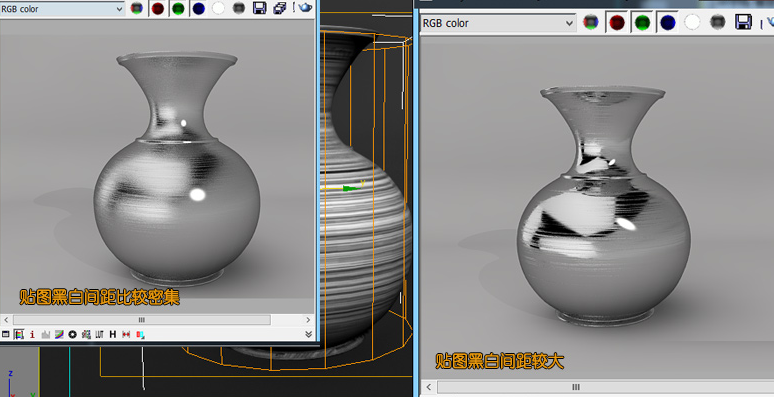Toggle the LUT correction icon
Image resolution: width=774 pixels, height=397 pixels.
click(99, 334)
